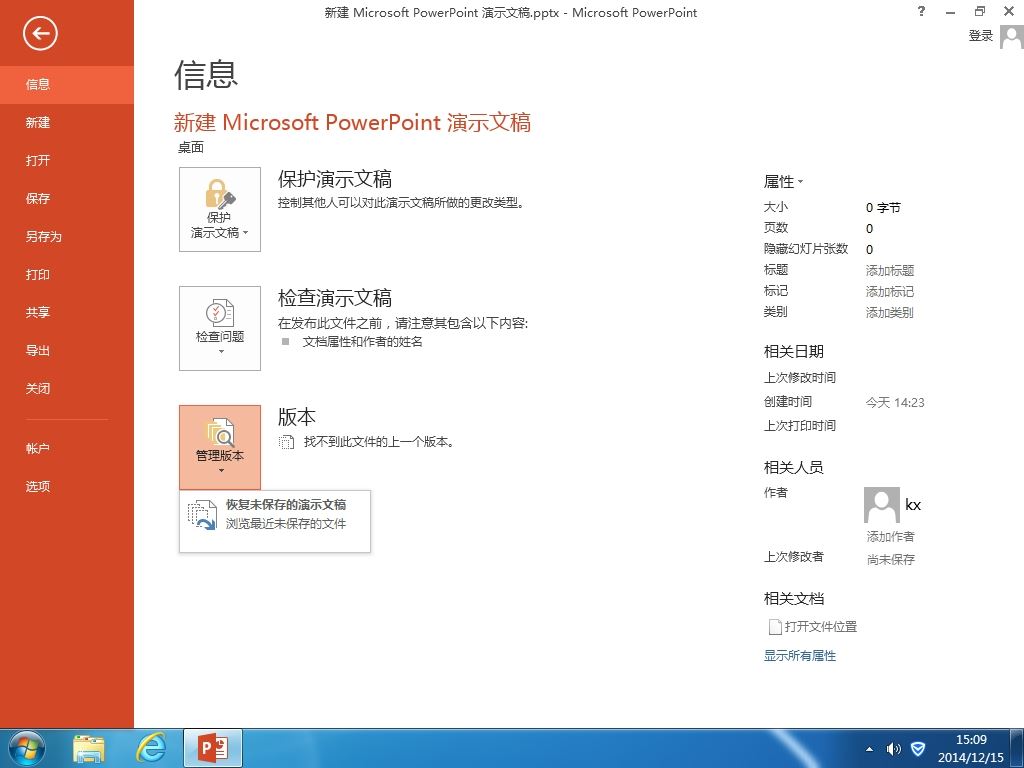Click the 添加标题 field
Image resolution: width=1024 pixels, height=768 pixels.
889,270
